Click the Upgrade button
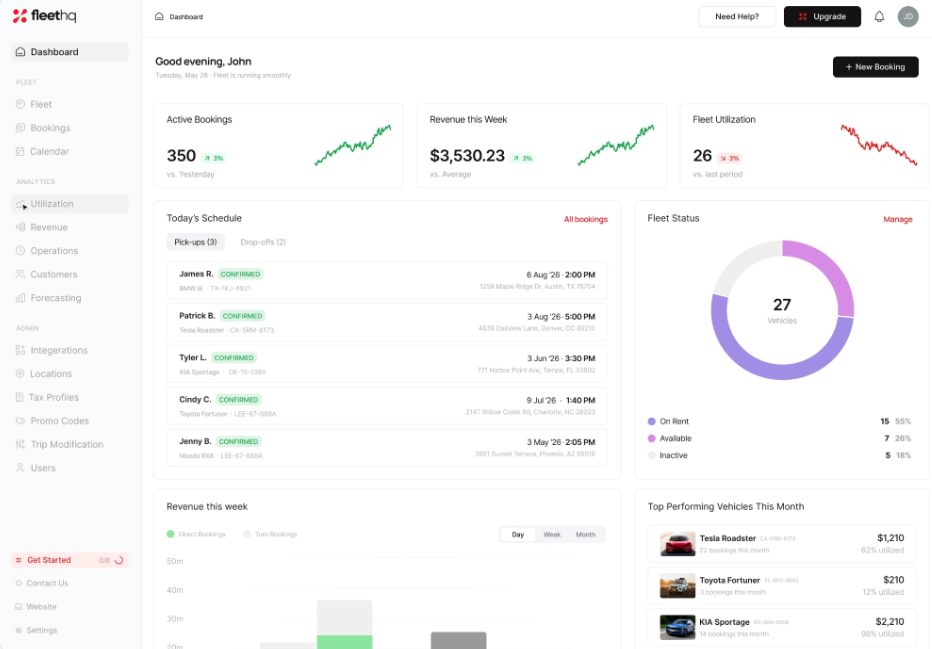The image size is (932, 649). 822,17
